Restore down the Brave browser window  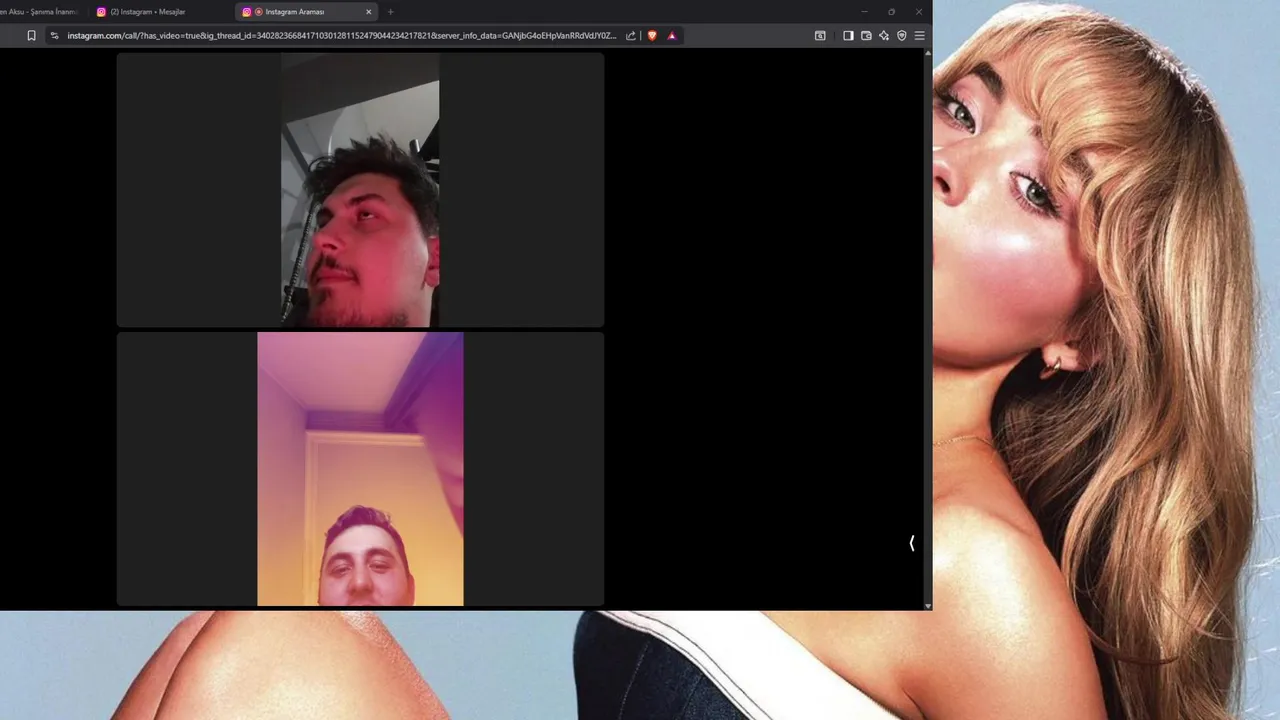pos(892,12)
